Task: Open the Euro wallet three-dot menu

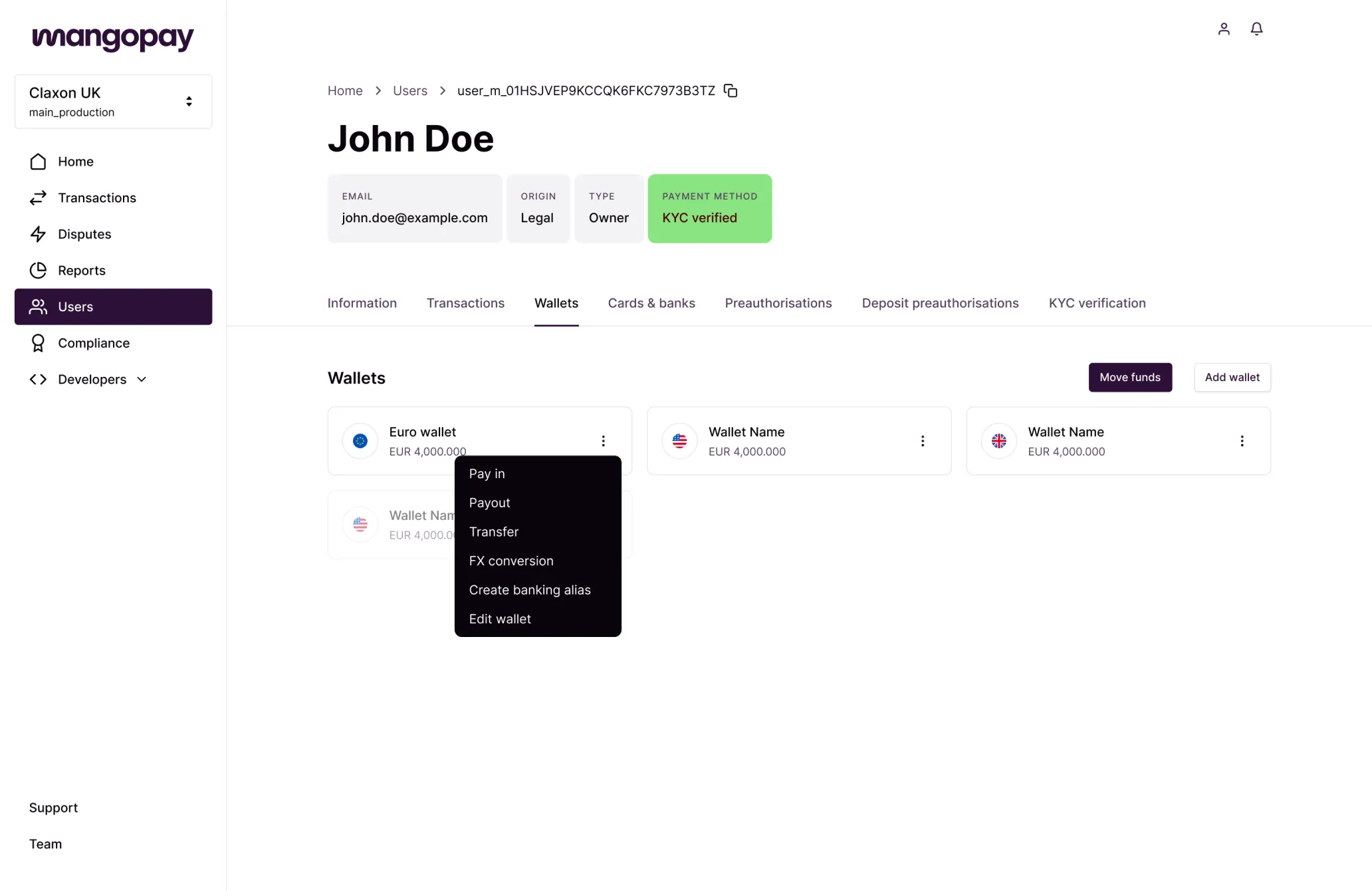Action: 603,441
